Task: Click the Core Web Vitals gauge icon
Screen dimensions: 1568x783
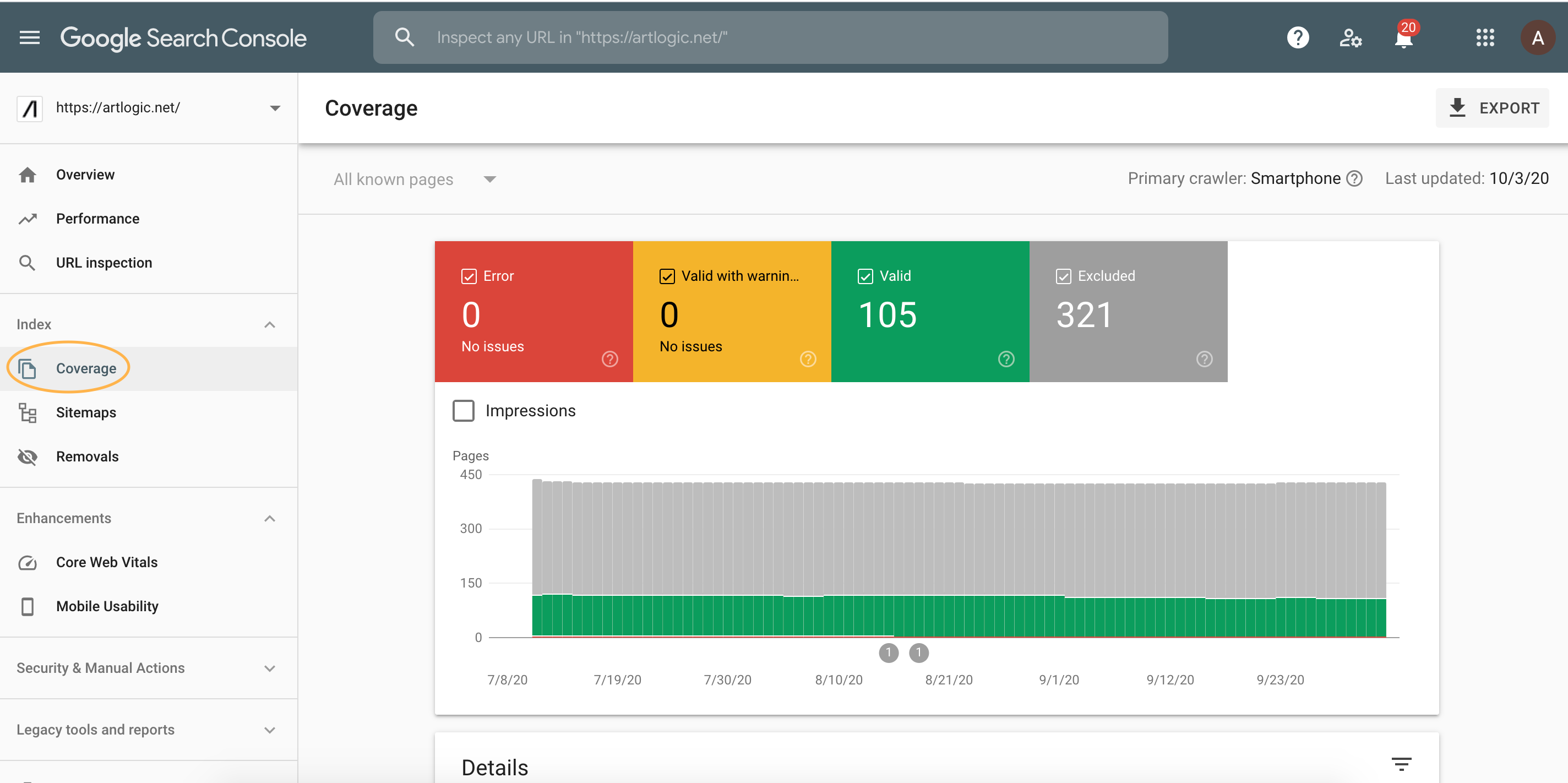Action: click(x=28, y=563)
